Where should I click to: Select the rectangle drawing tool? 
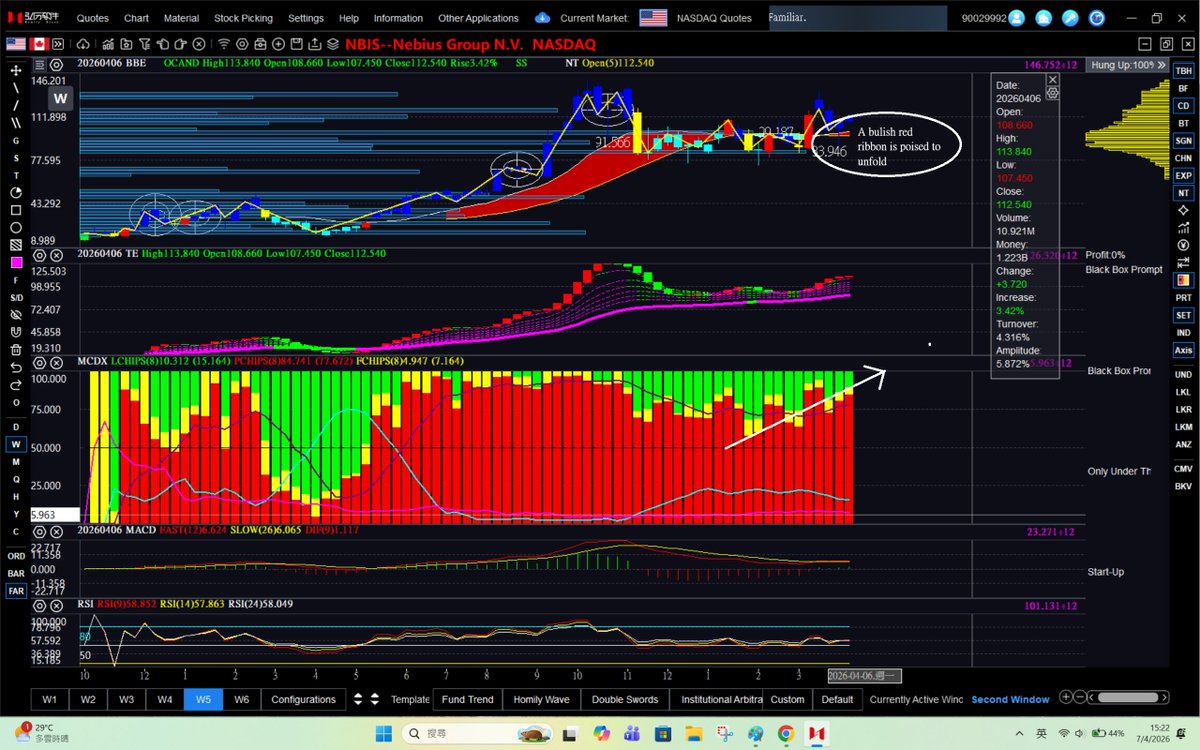pos(16,210)
